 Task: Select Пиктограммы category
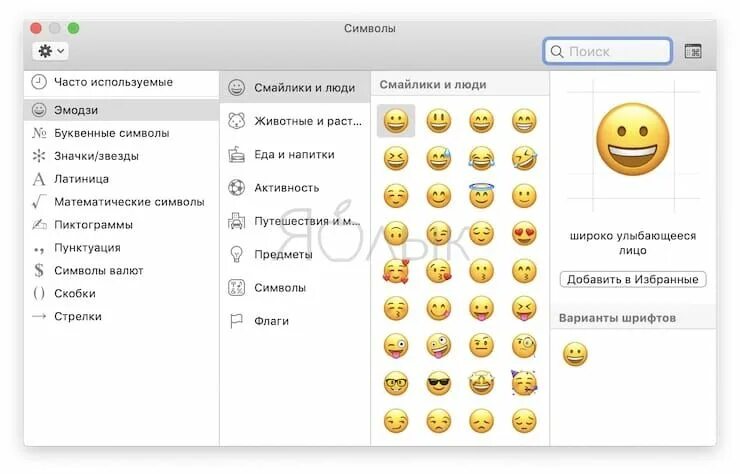coord(121,225)
